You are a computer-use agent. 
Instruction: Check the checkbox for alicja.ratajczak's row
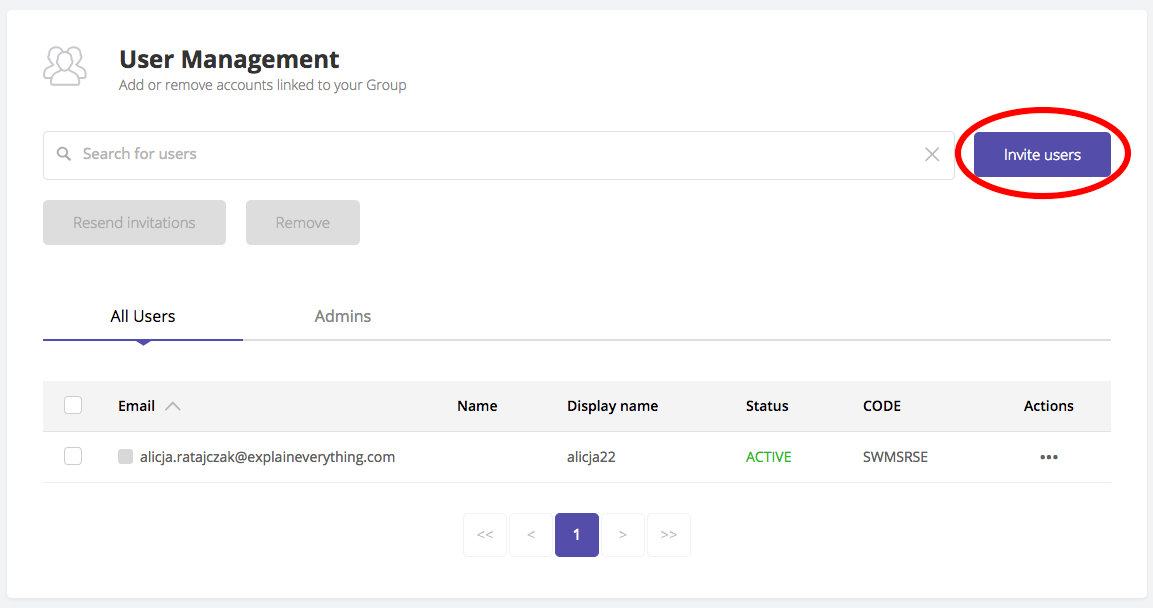tap(73, 456)
